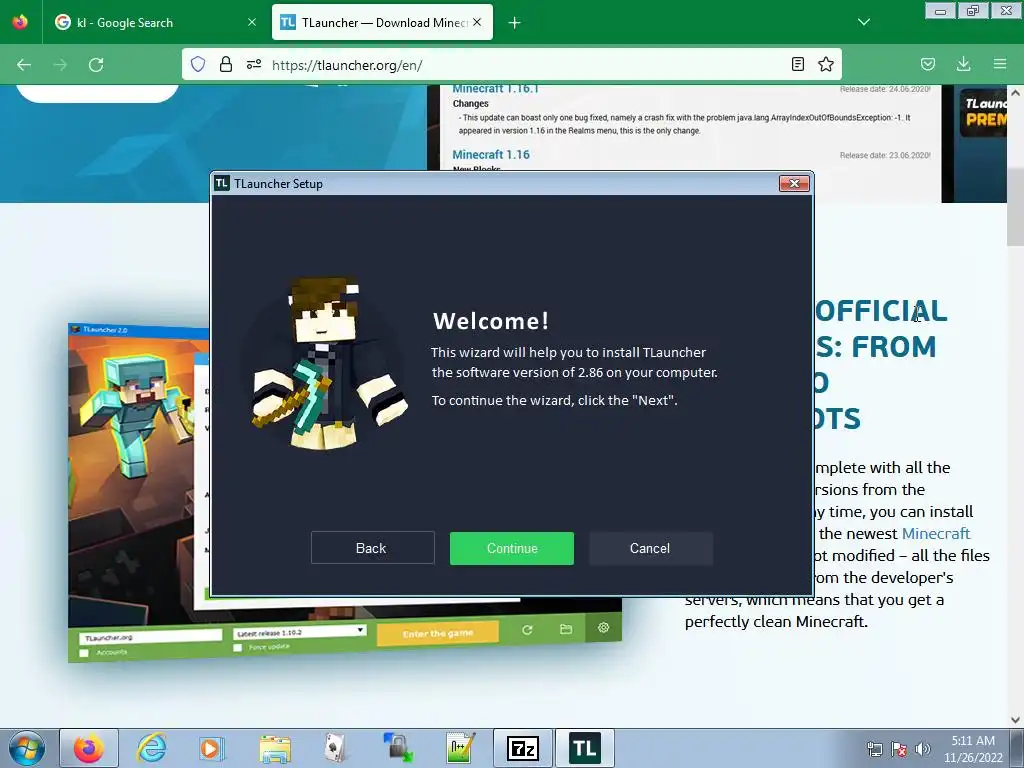Expand the list all tabs chevron
The image size is (1024, 768).
863,22
